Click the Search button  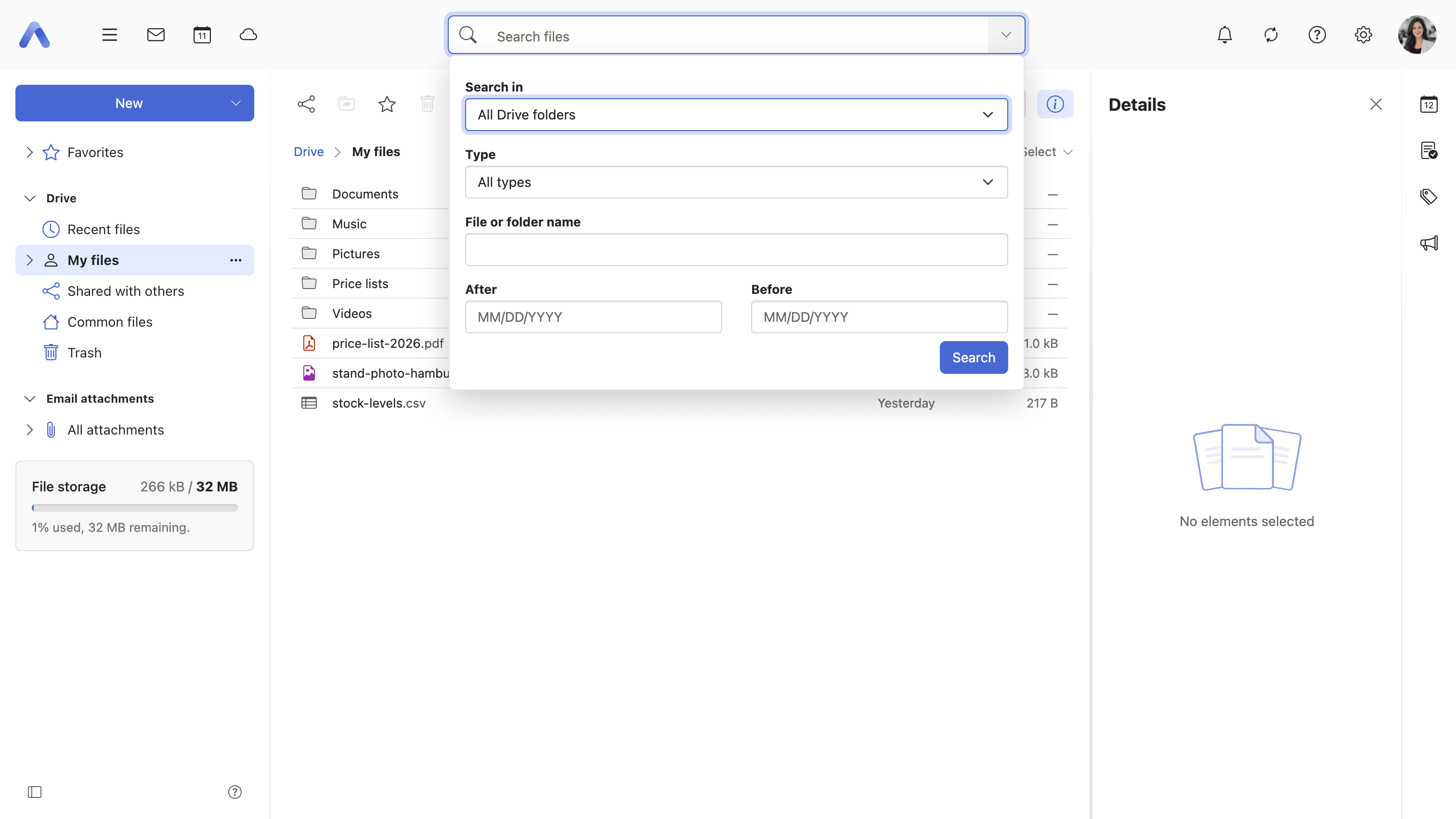(x=973, y=357)
